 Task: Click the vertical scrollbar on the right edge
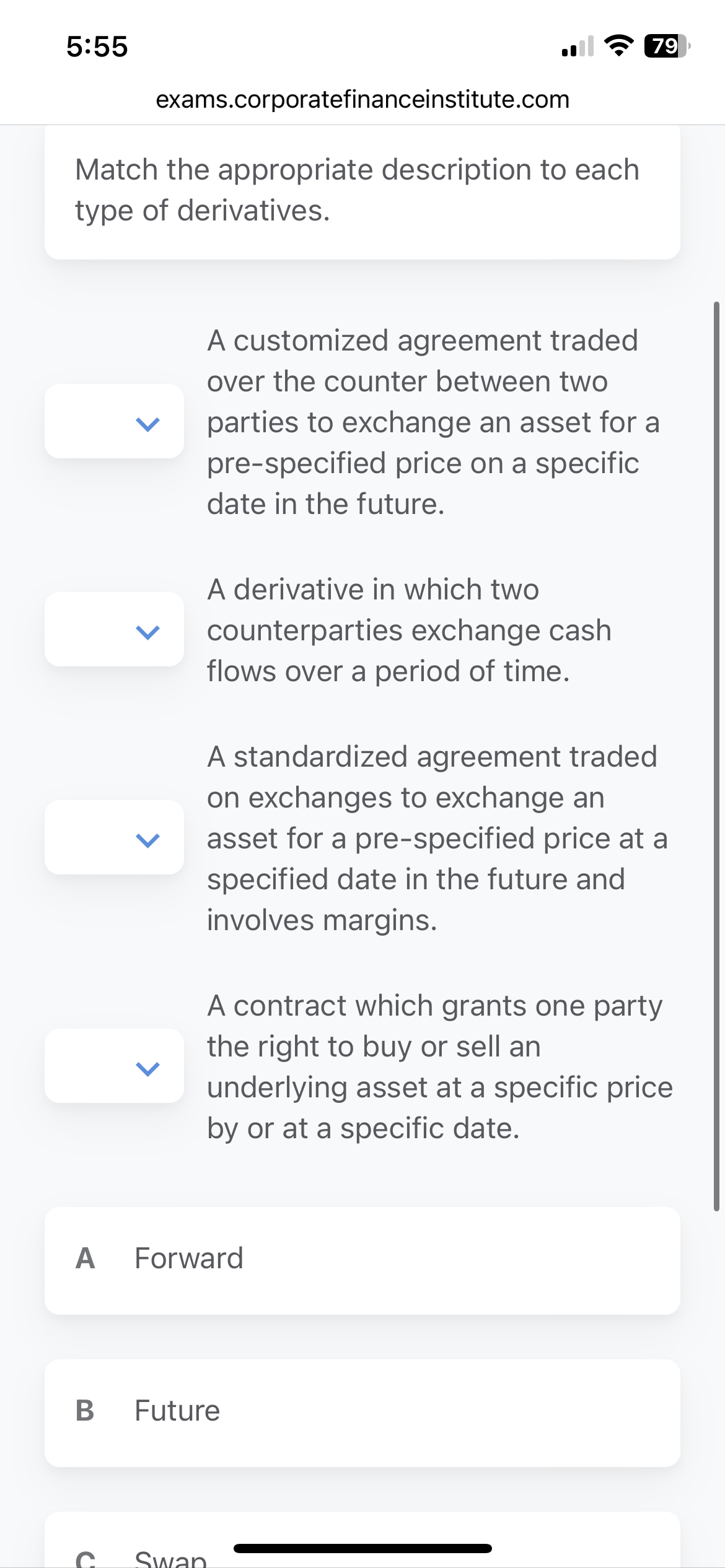716,756
